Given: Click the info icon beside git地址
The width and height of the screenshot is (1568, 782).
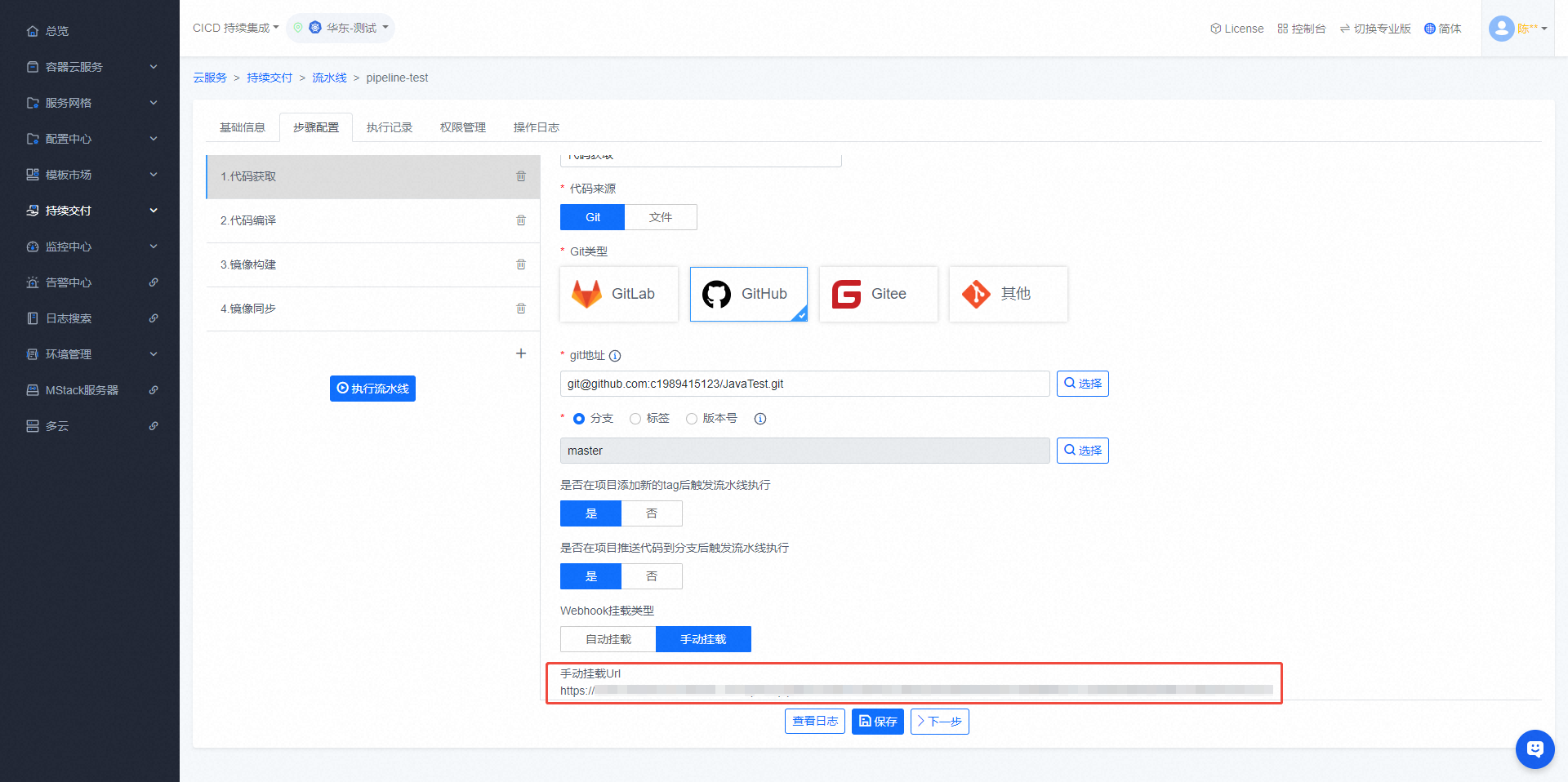Looking at the screenshot, I should click(x=615, y=356).
